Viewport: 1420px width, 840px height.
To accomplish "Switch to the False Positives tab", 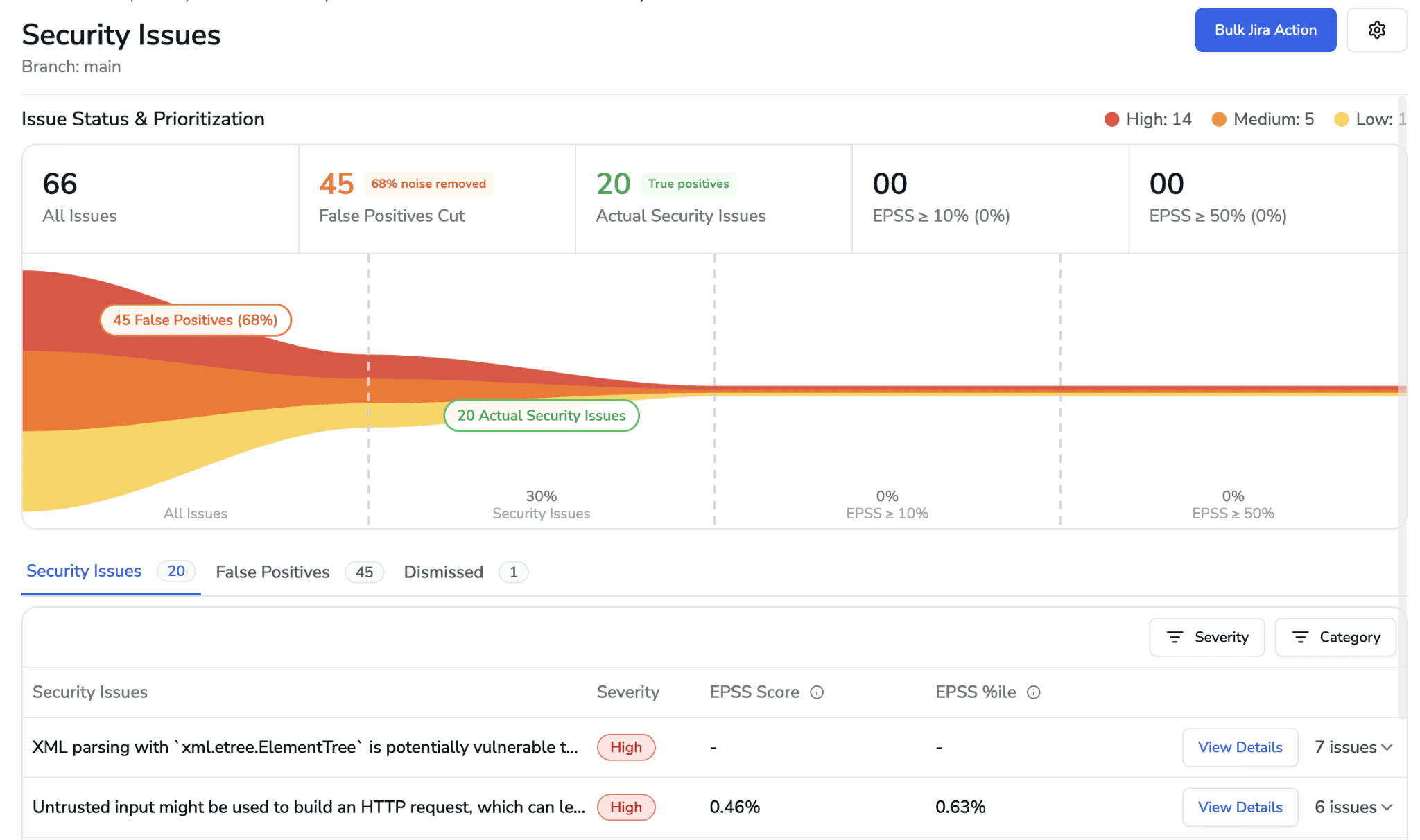I will (x=272, y=572).
